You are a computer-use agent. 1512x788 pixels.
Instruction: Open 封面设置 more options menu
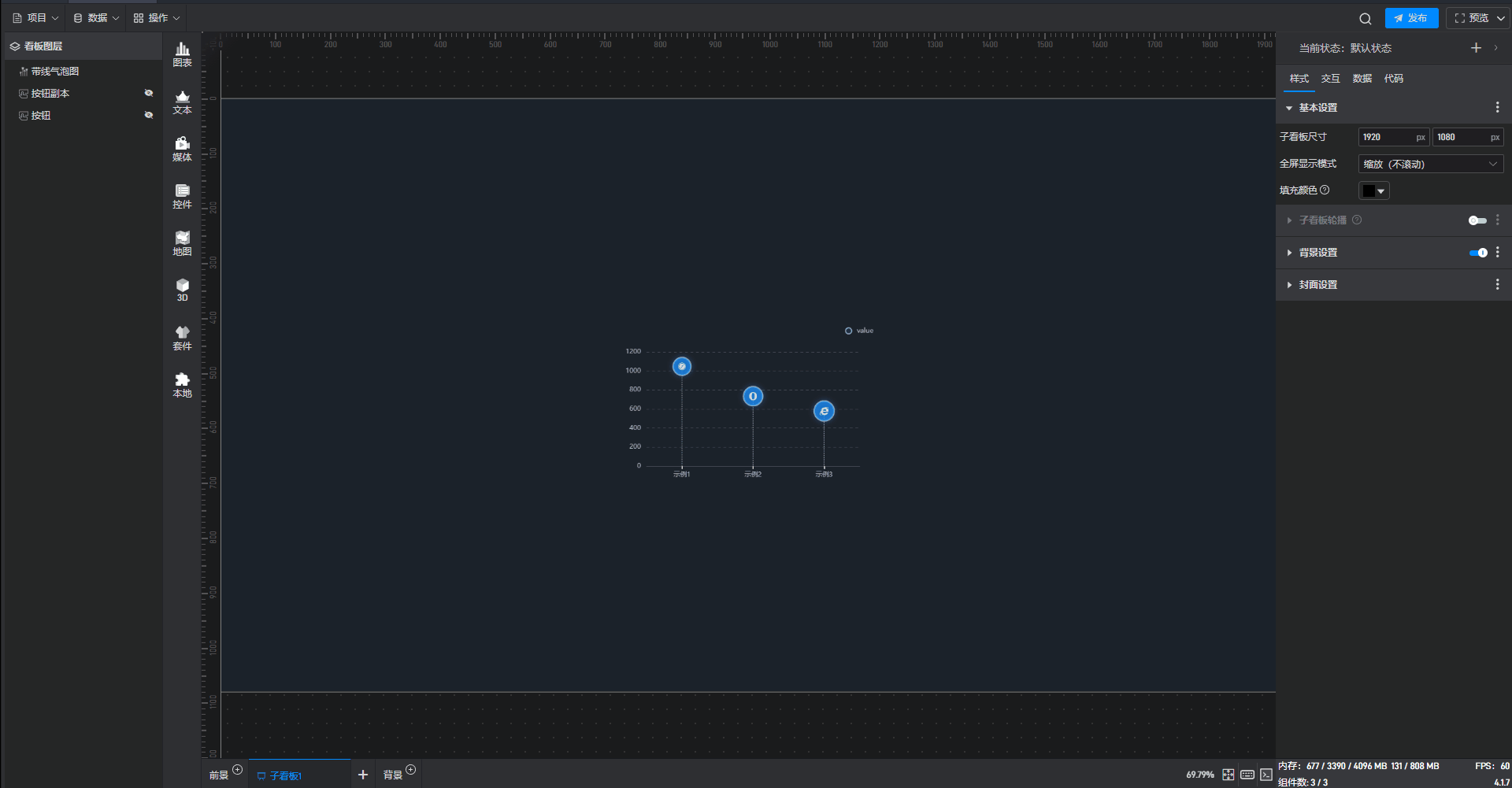(x=1498, y=284)
